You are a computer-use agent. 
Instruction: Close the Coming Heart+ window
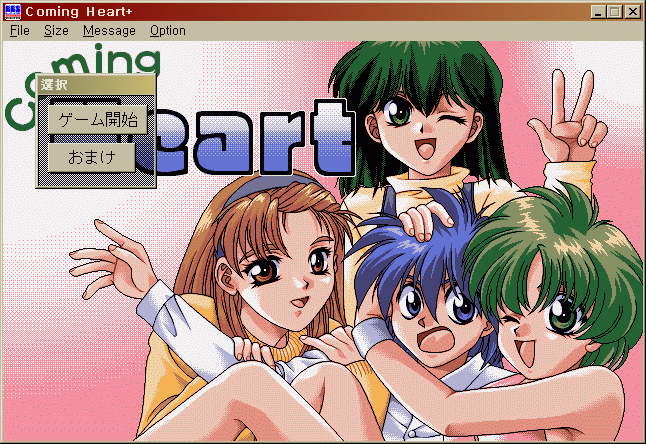632,12
